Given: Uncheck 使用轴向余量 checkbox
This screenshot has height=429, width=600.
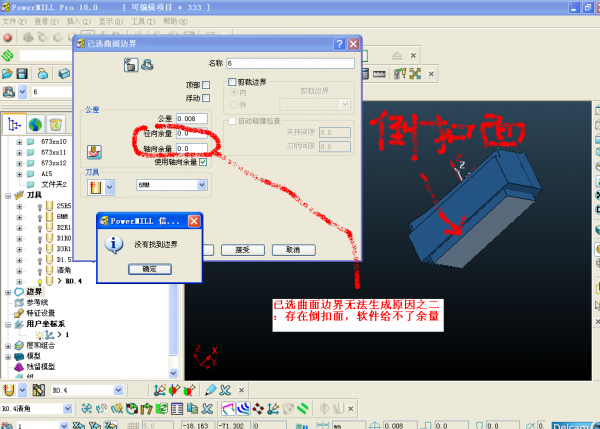Looking at the screenshot, I should (203, 162).
